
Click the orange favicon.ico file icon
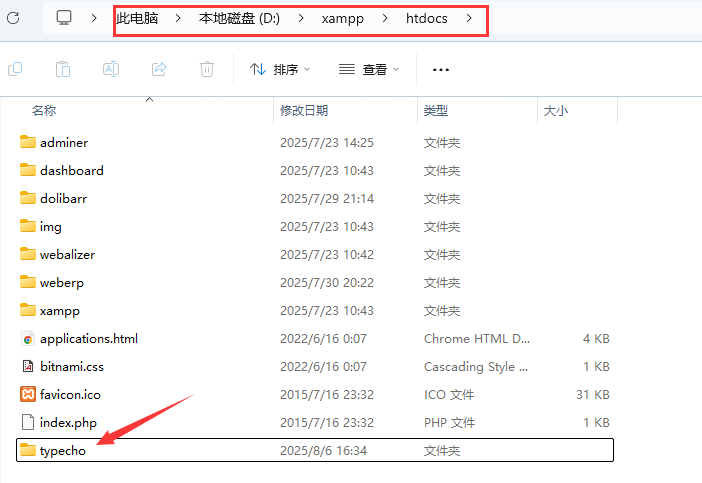pos(28,394)
